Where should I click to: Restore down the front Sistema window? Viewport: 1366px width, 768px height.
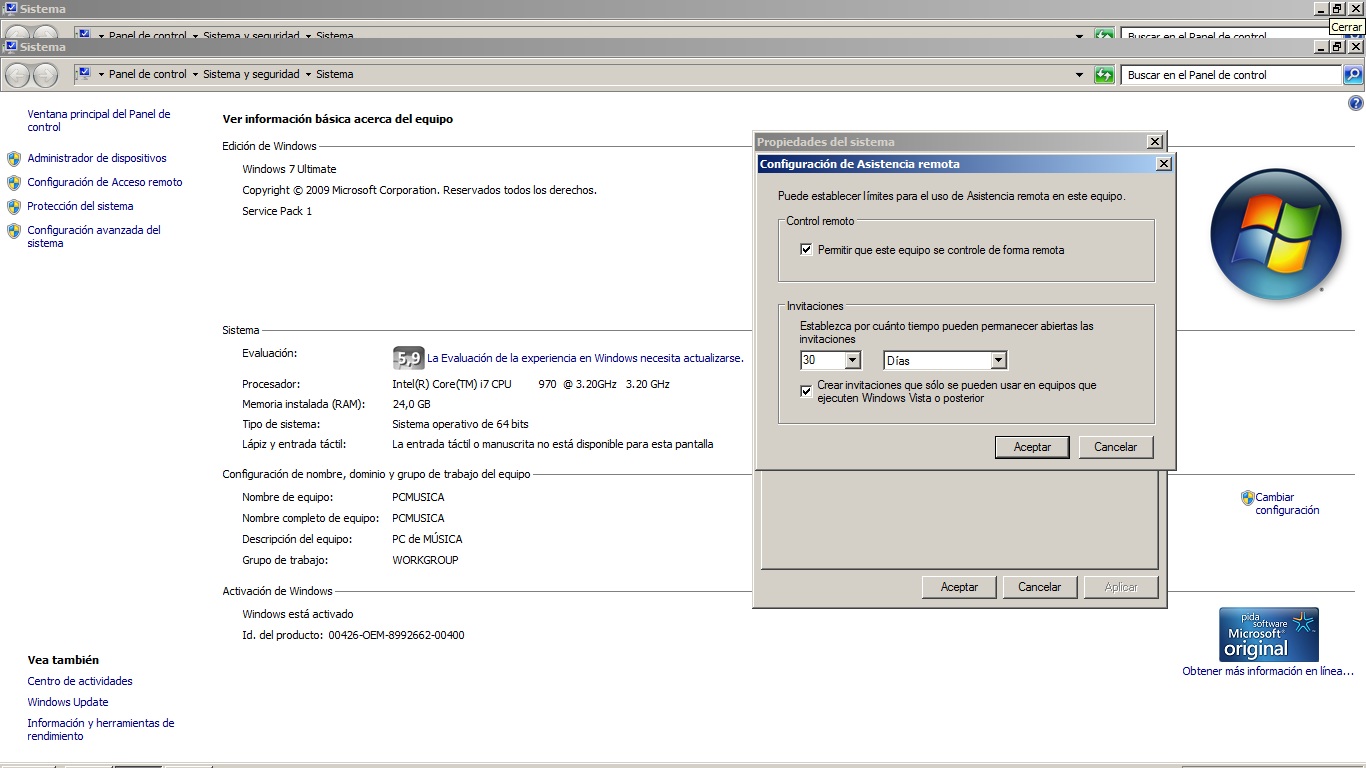pos(1337,46)
